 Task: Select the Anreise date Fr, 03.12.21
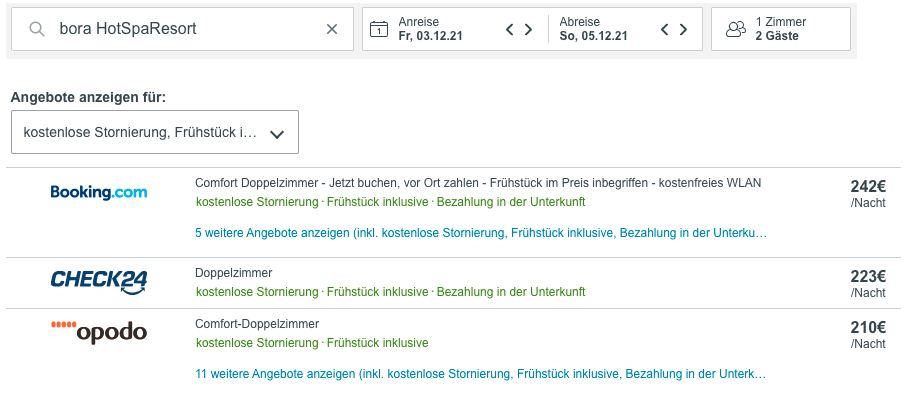pos(430,36)
